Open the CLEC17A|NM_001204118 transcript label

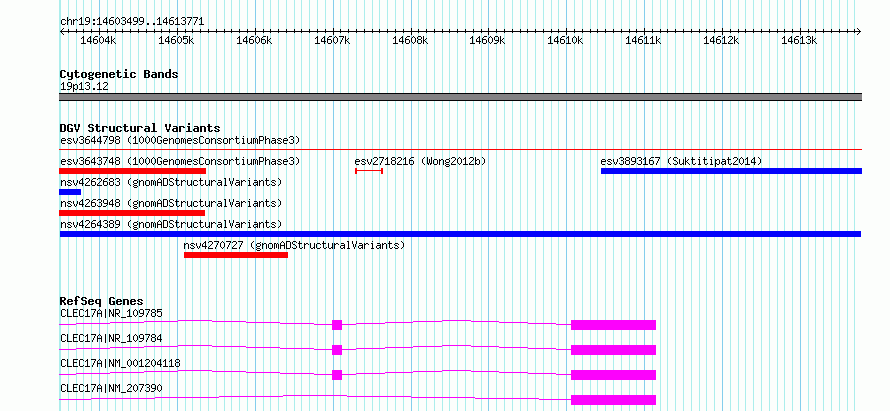(120, 363)
